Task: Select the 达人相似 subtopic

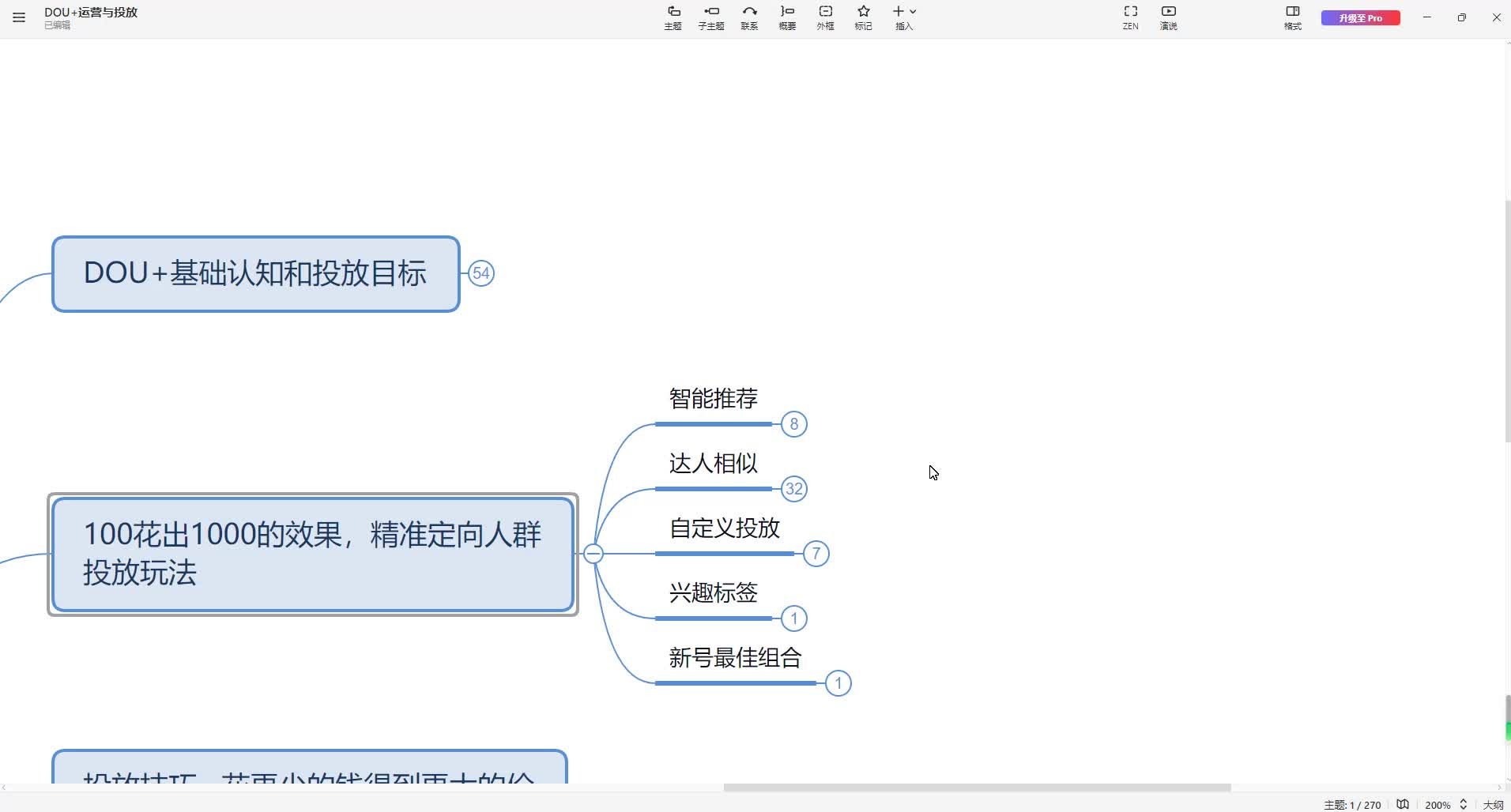Action: 714,464
